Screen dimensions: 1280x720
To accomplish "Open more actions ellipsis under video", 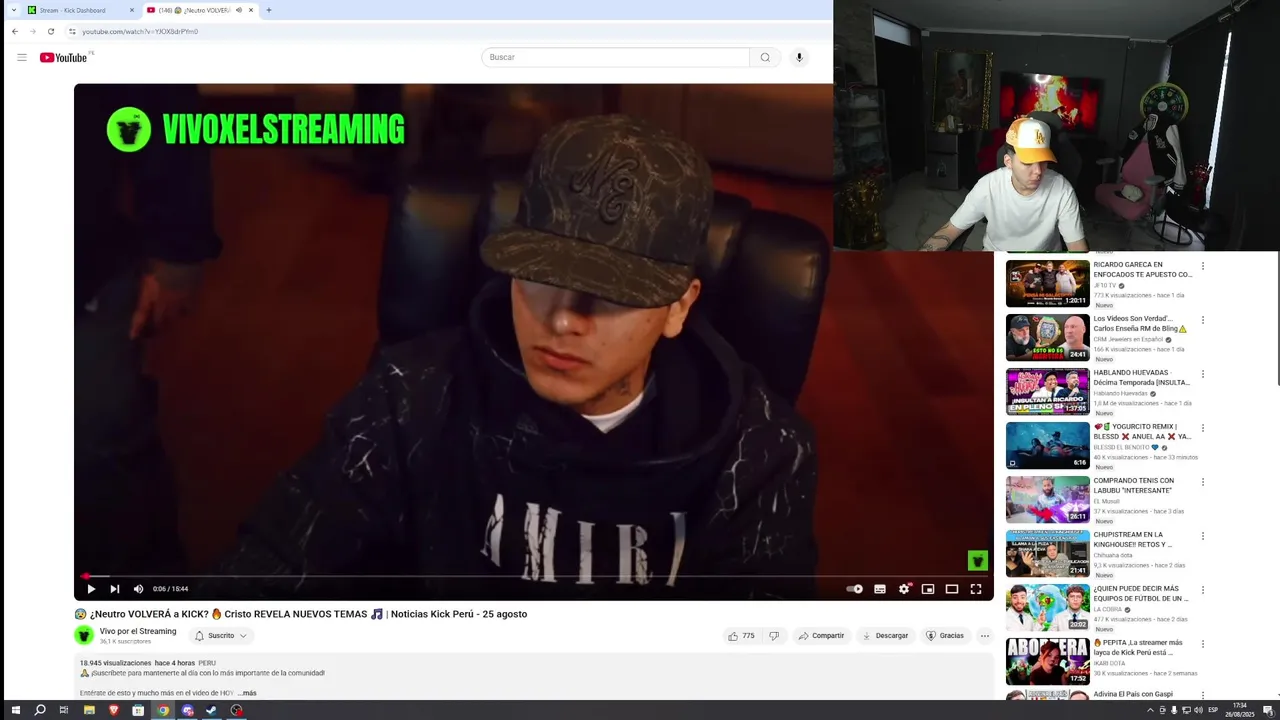I will pos(985,636).
